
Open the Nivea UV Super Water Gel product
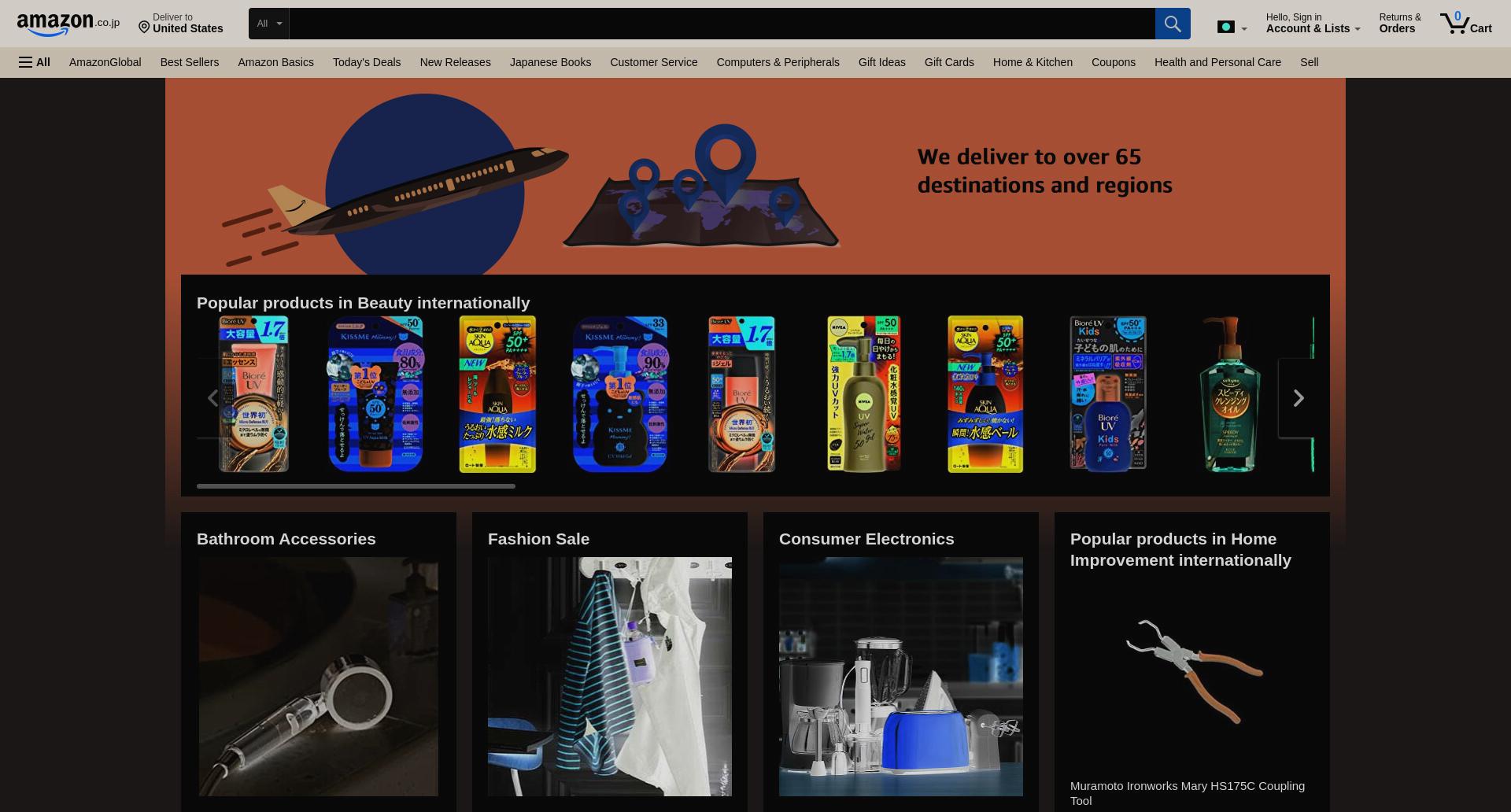click(863, 394)
